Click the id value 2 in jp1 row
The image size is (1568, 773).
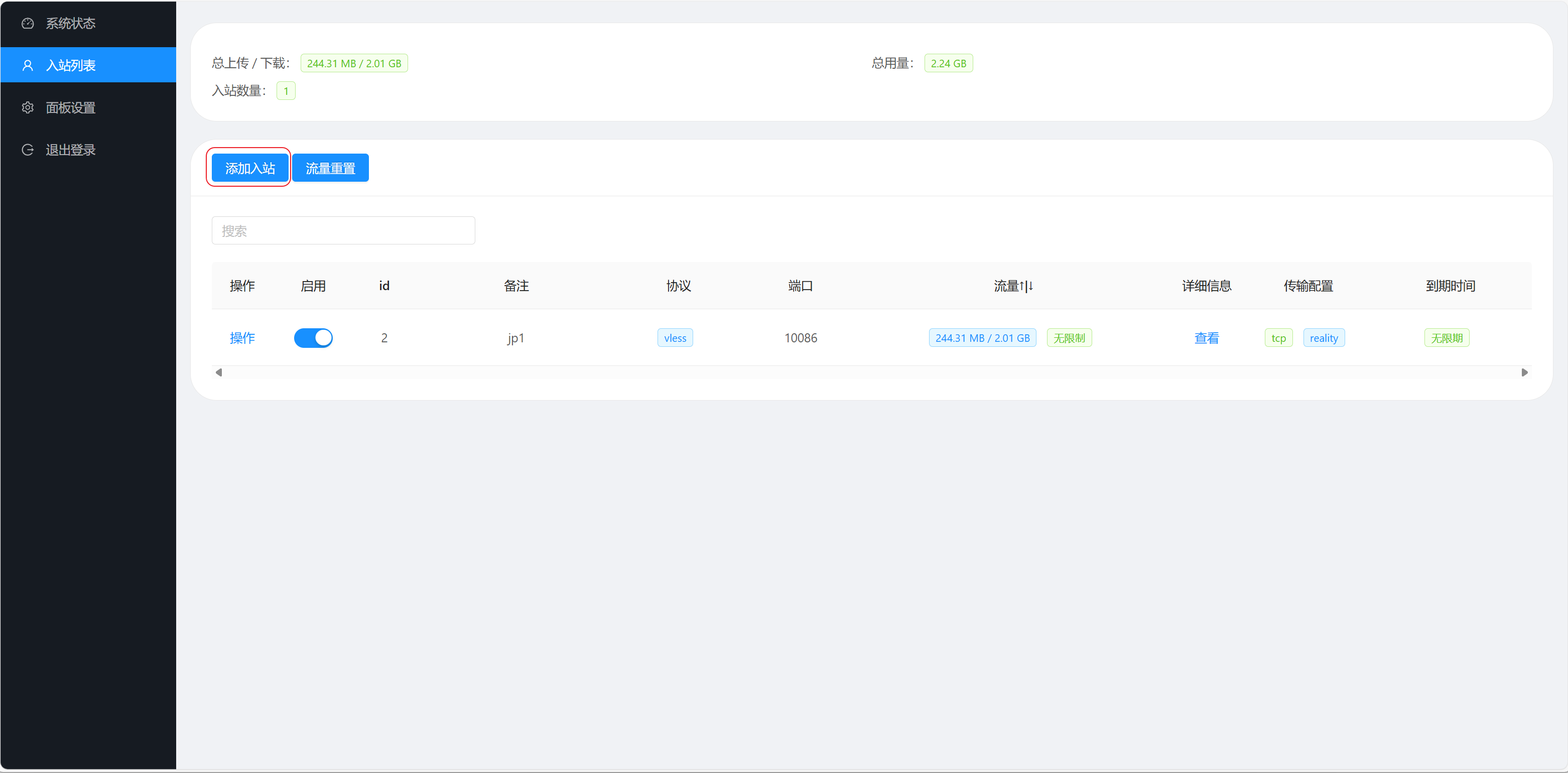tap(384, 338)
